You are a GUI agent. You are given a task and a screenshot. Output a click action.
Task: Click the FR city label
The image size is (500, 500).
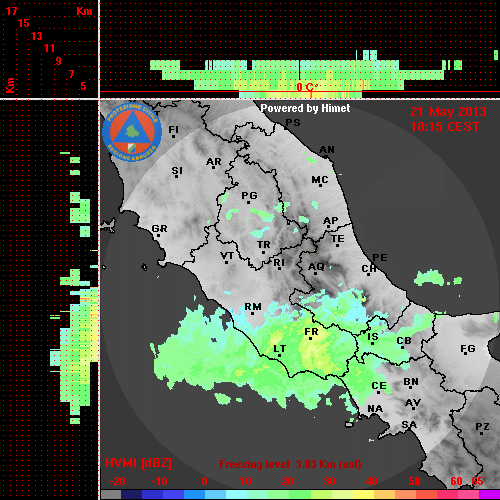pos(311,332)
